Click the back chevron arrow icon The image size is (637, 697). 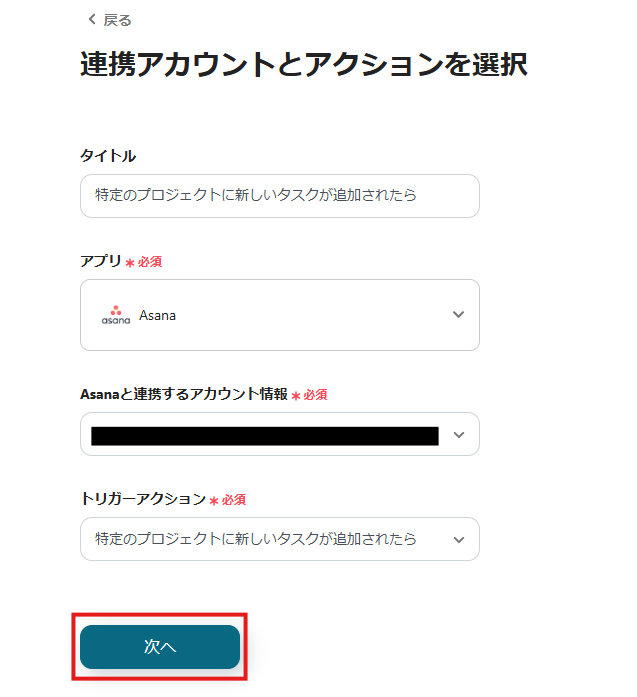92,20
